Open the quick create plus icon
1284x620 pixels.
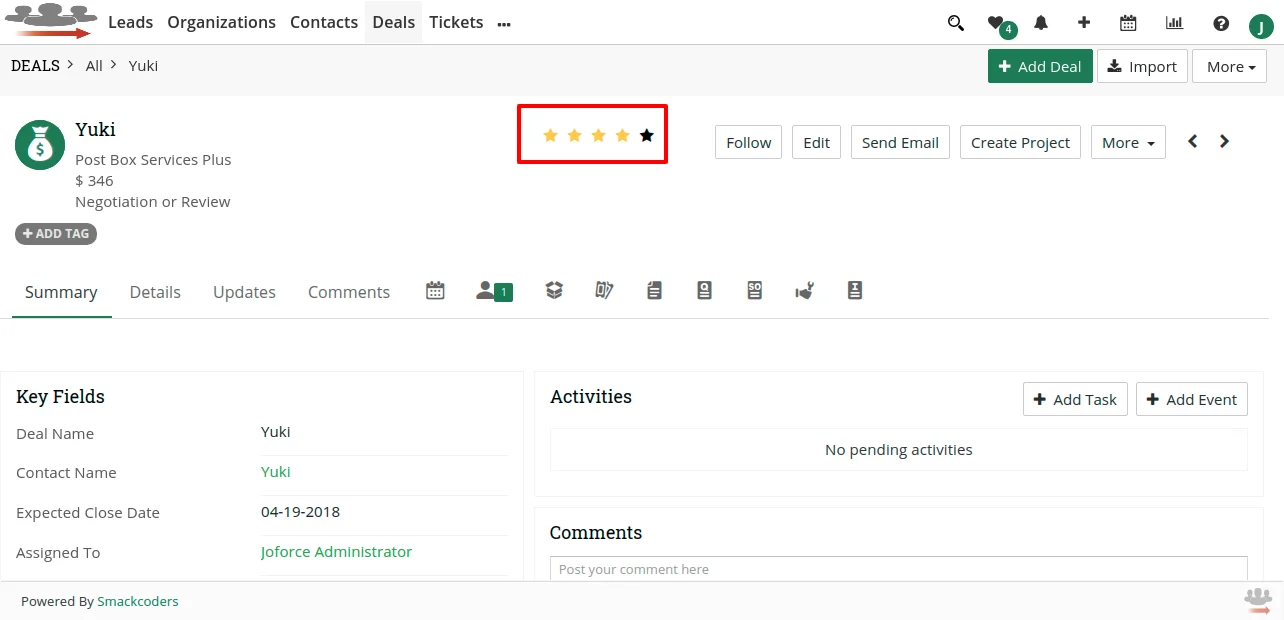(1084, 22)
